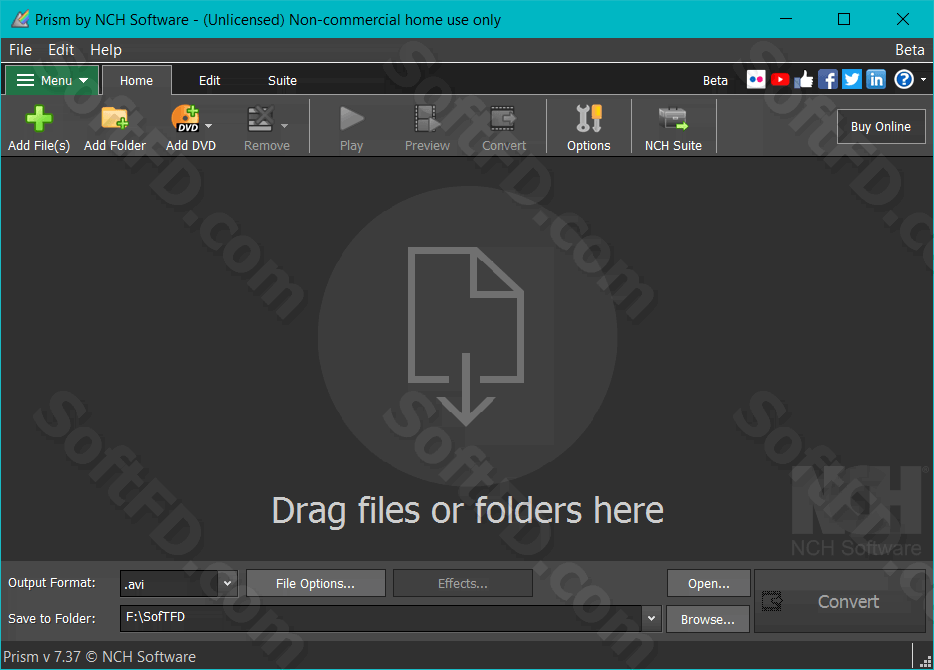Click the 'Save to Folder:' label

pyautogui.click(x=52, y=619)
